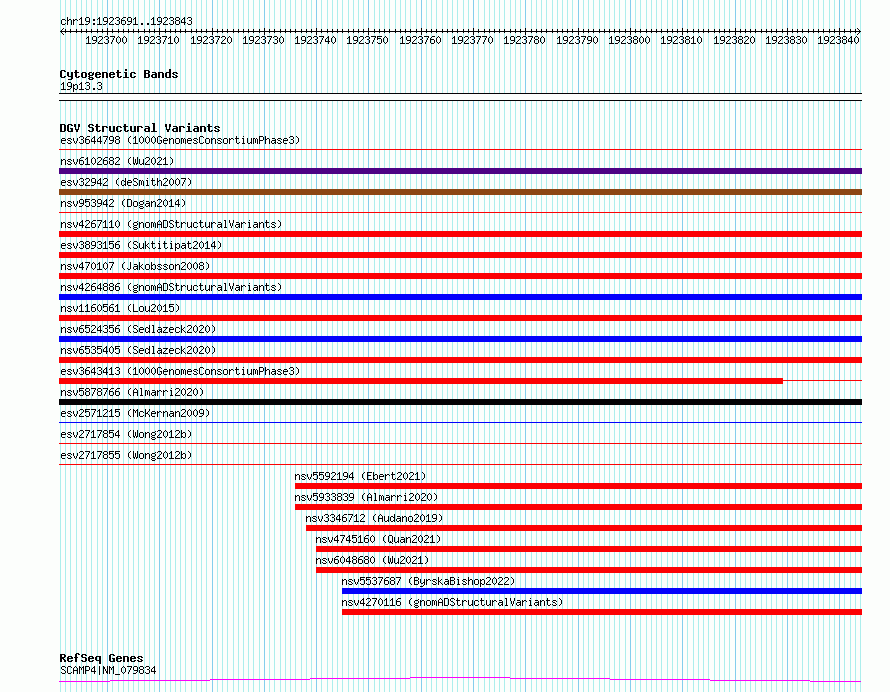
Task: Select nsv4270116 (gnomADStructuralVariants) label
Action: [452, 602]
